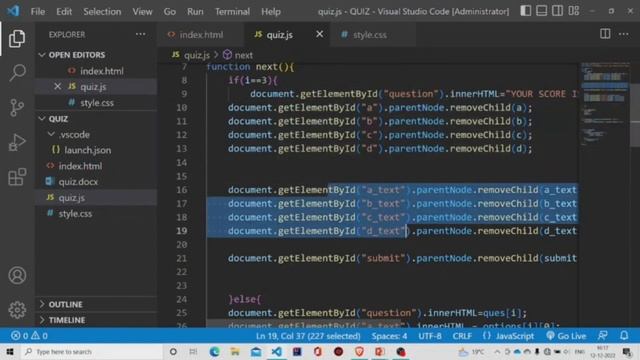This screenshot has width=640, height=360.
Task: Open the Selection menu
Action: pos(102,11)
